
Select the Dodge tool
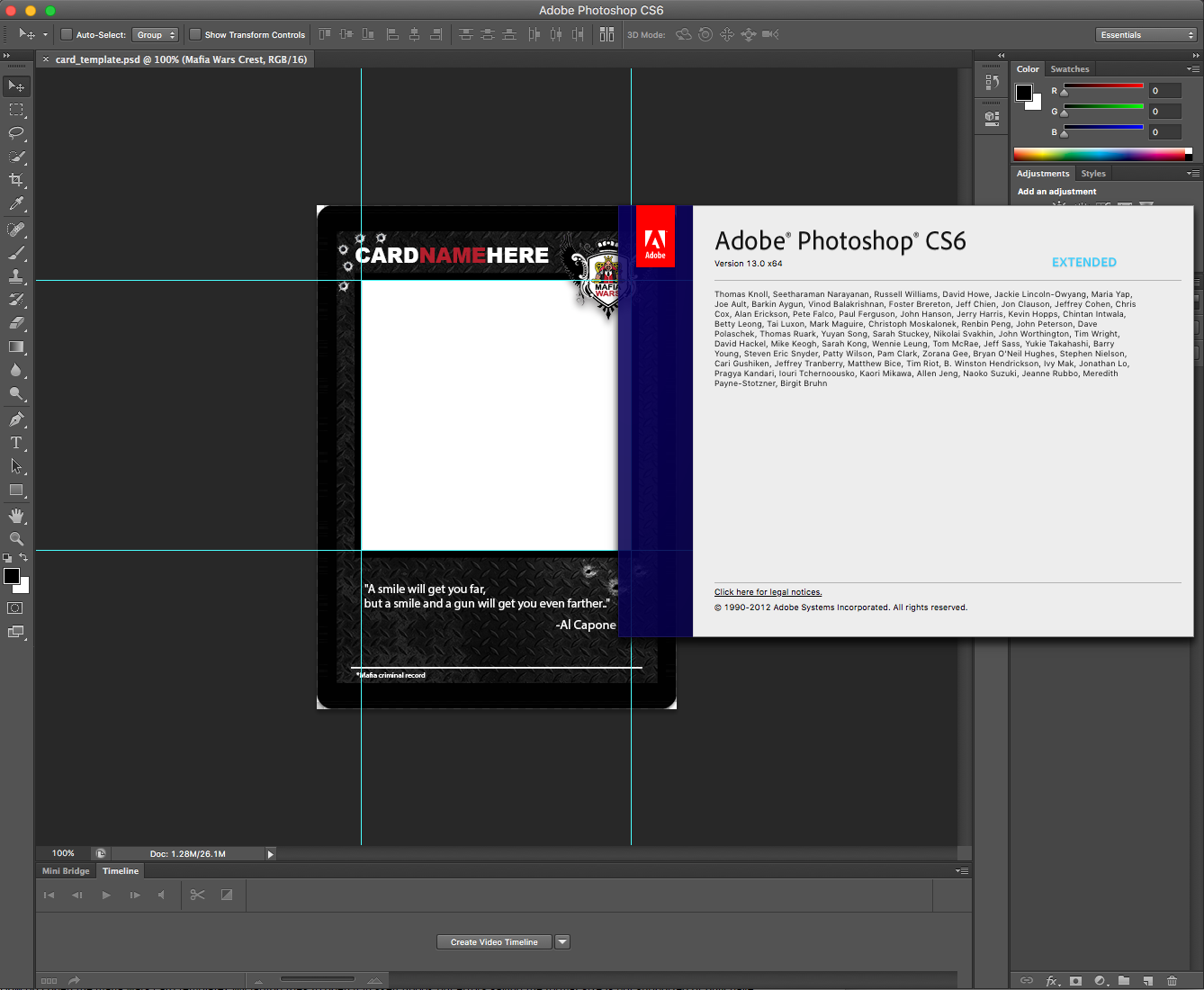(16, 393)
